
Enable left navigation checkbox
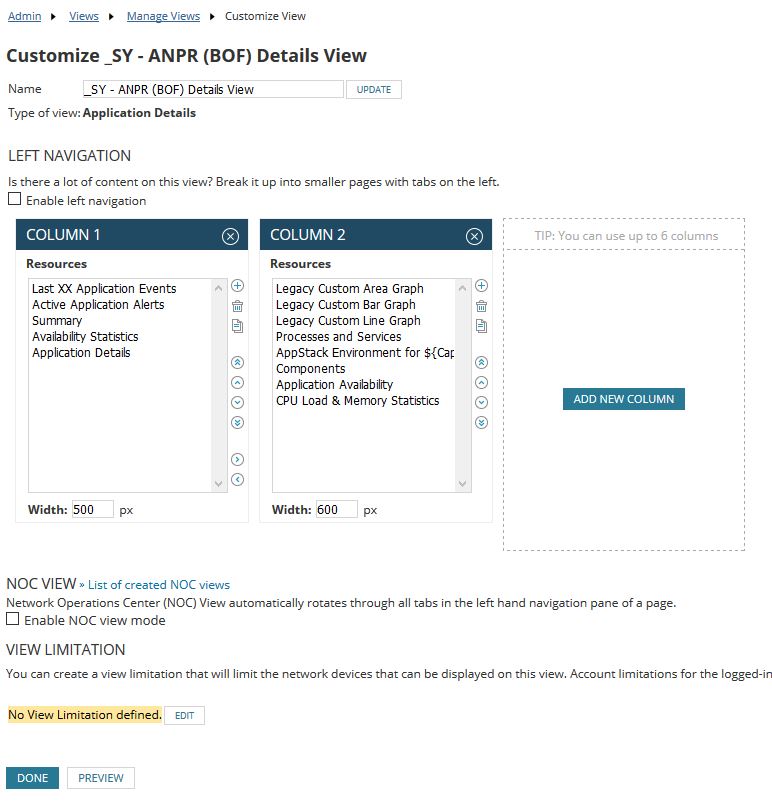(x=14, y=199)
